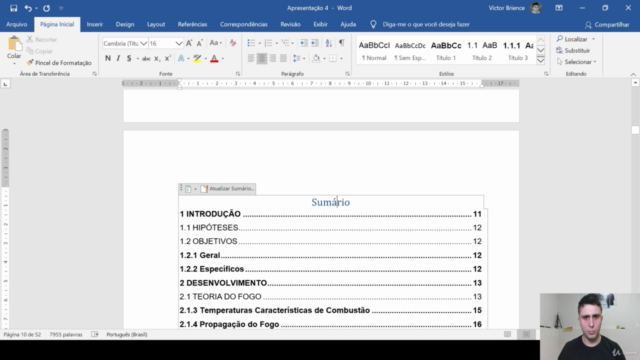Undo the last action
Screen dimensions: 640x360
click(x=28, y=8)
